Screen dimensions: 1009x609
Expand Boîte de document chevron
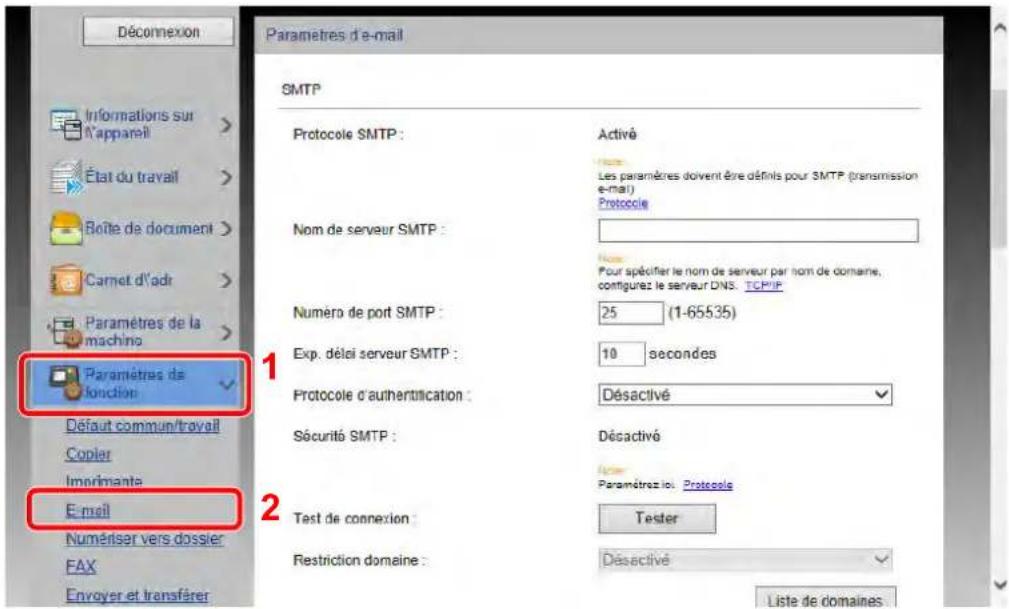(225, 229)
